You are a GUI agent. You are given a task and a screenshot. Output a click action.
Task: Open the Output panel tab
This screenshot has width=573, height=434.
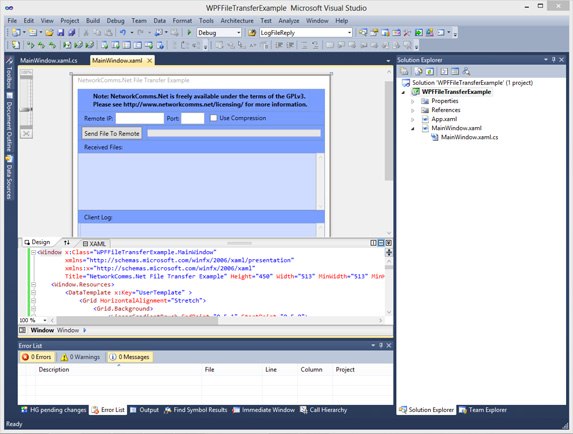click(145, 410)
